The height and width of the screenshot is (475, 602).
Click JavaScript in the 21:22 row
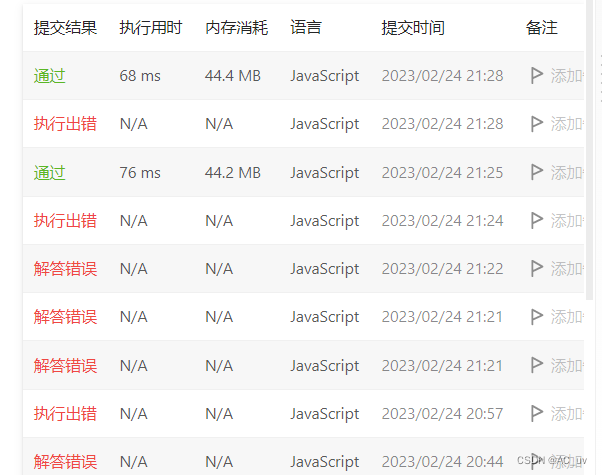pos(325,269)
